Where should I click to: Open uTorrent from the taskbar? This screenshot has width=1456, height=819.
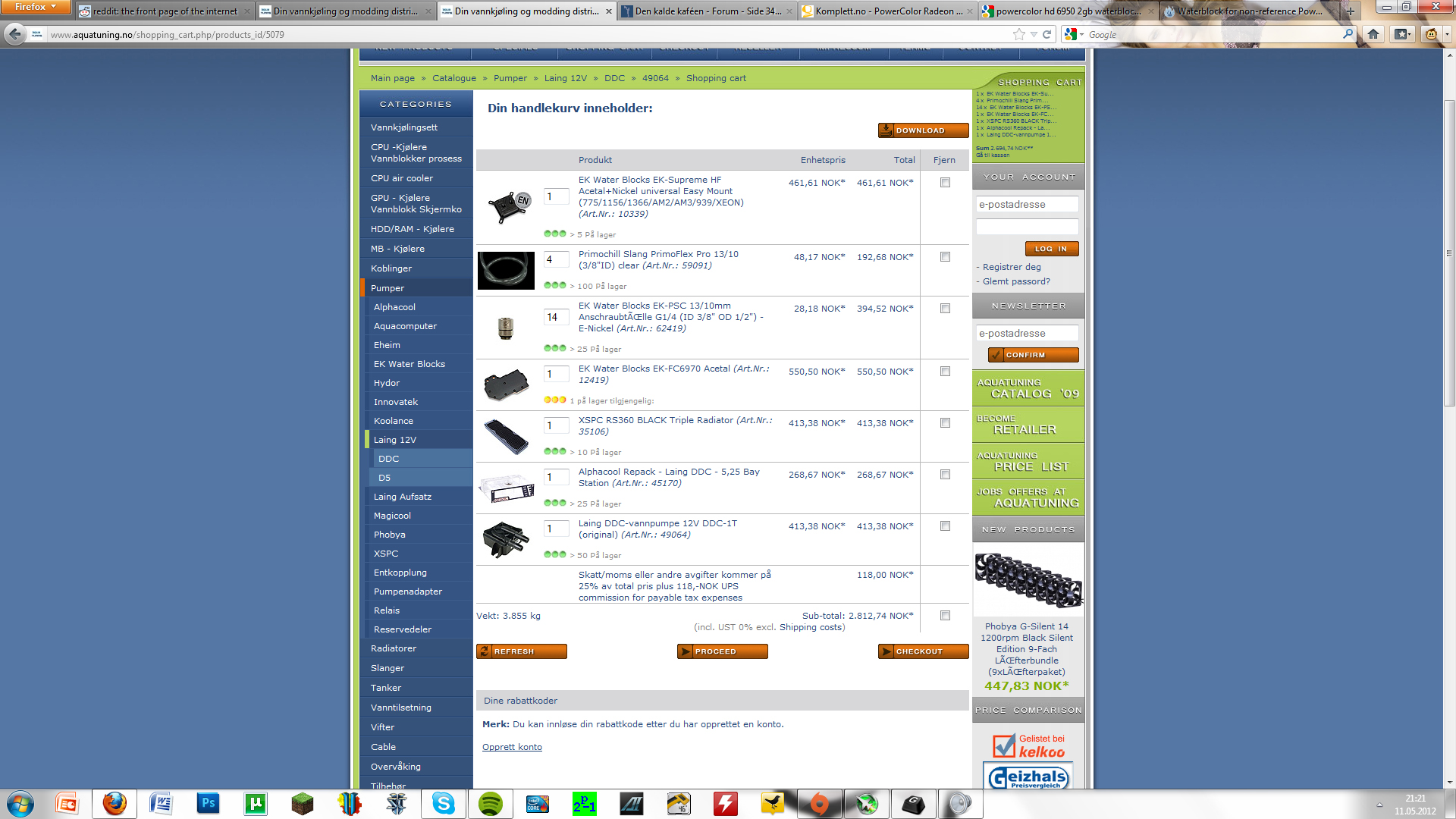256,804
